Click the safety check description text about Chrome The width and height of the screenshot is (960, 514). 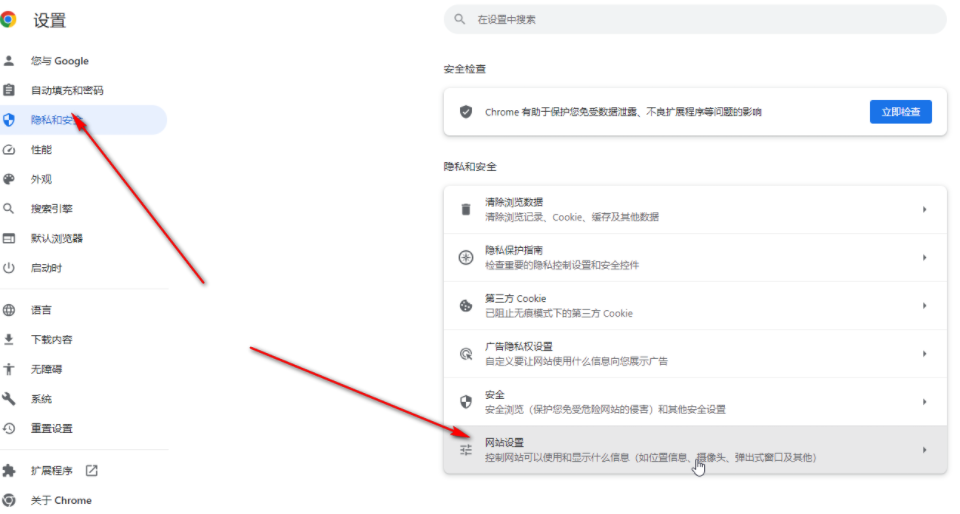tap(623, 112)
